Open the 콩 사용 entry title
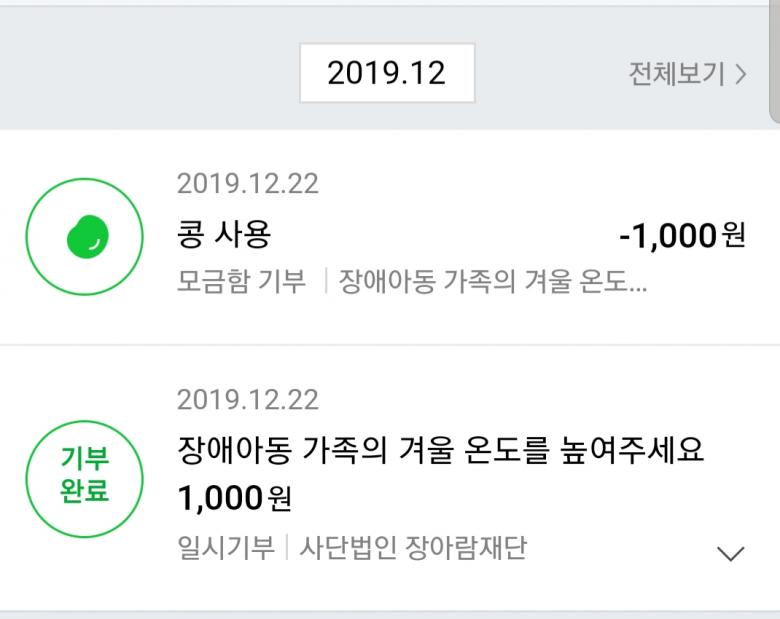 pos(224,236)
